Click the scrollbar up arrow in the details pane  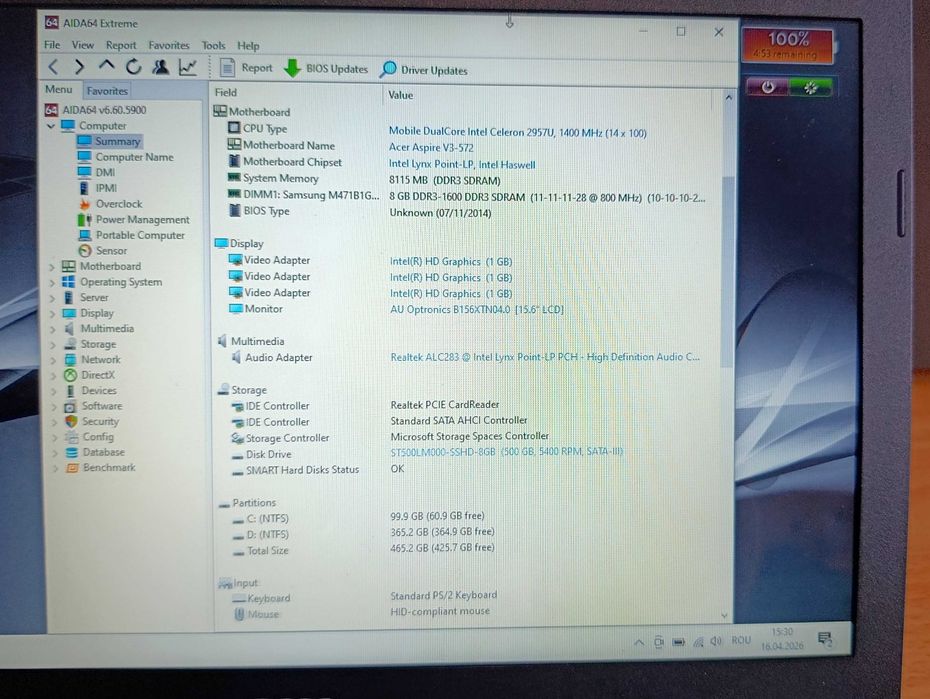pyautogui.click(x=729, y=97)
